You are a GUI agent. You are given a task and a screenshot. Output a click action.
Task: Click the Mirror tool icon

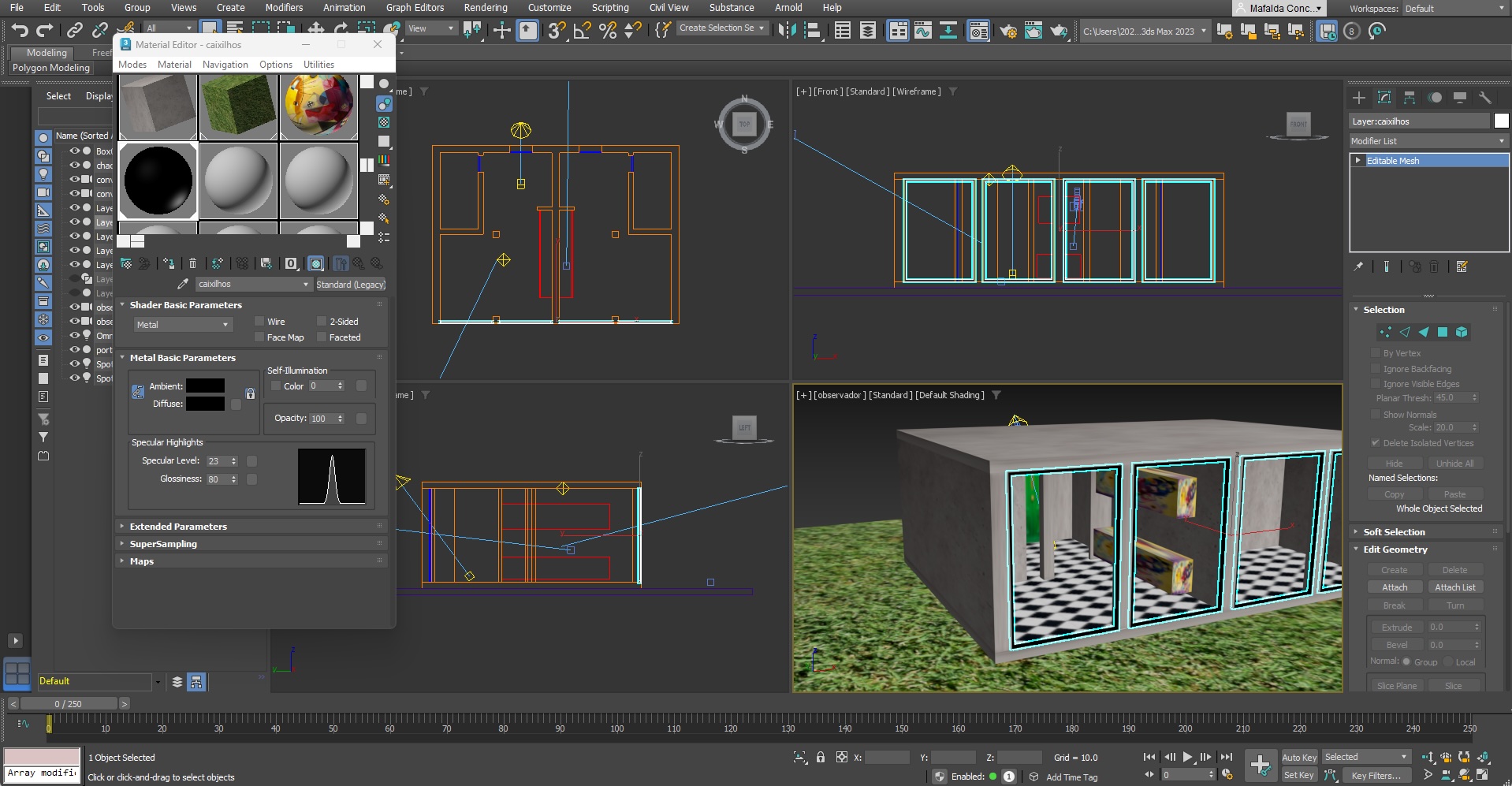point(786,31)
